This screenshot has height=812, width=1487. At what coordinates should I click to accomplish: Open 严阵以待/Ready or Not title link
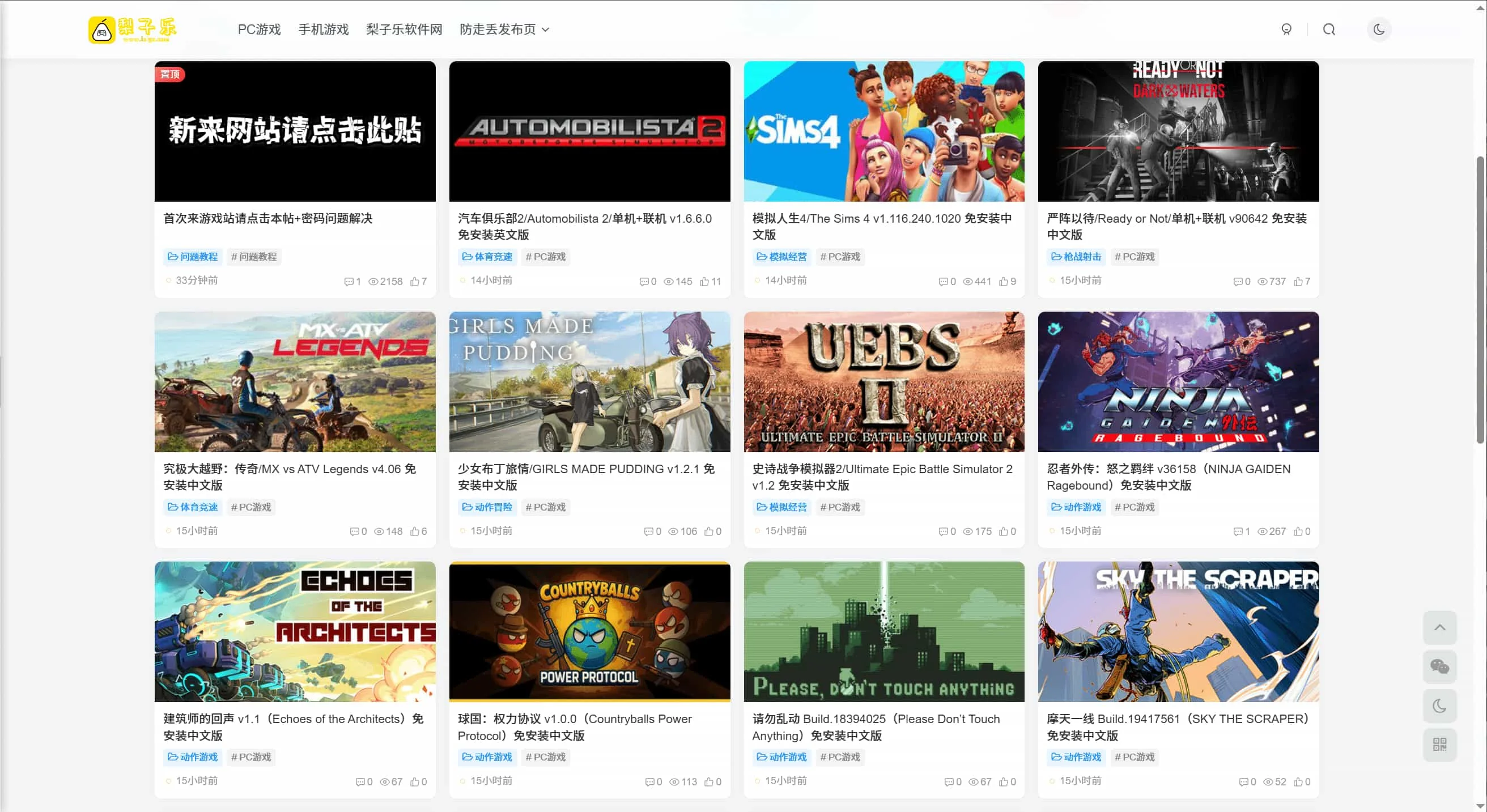[1176, 226]
